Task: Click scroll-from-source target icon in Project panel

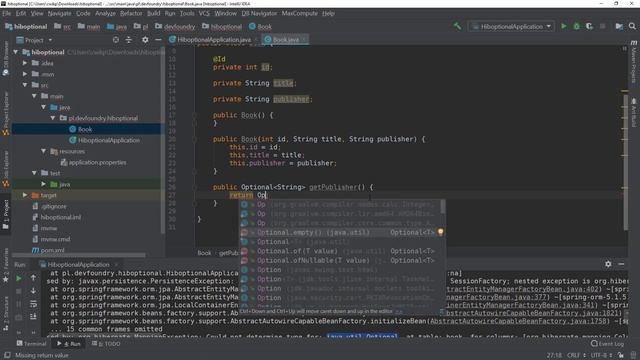Action: (116, 40)
